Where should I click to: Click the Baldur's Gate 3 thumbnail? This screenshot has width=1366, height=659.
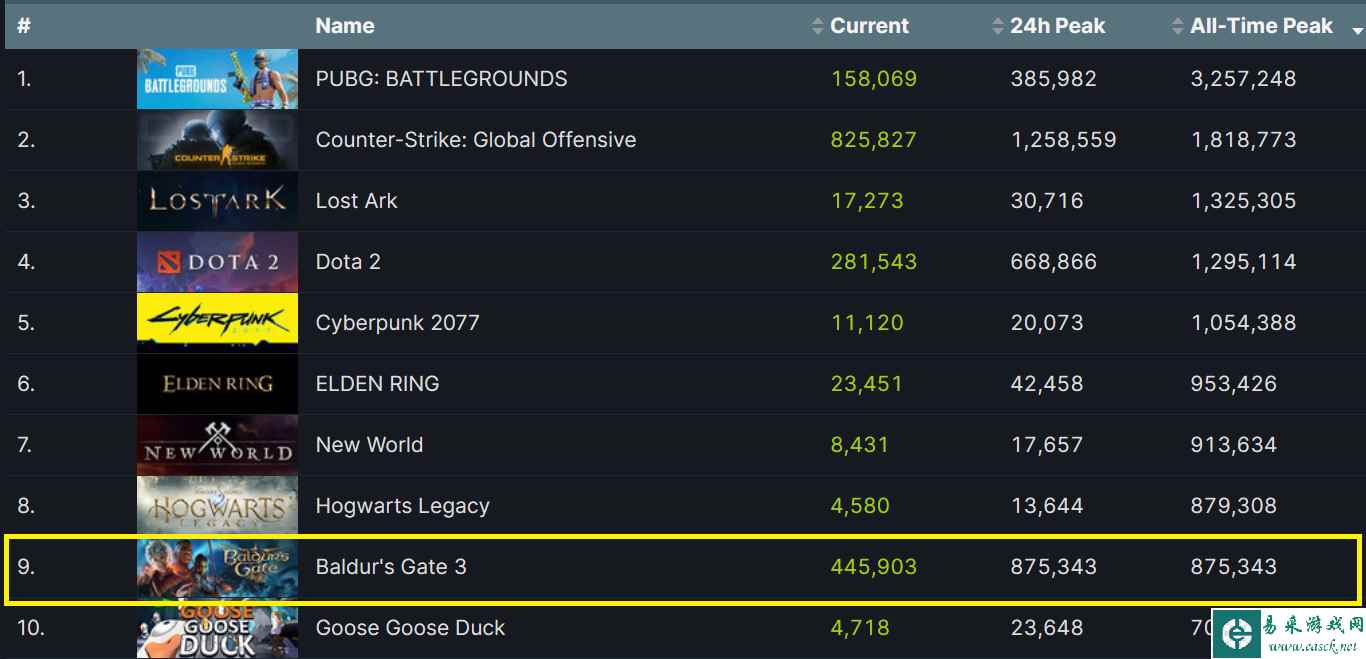[217, 567]
